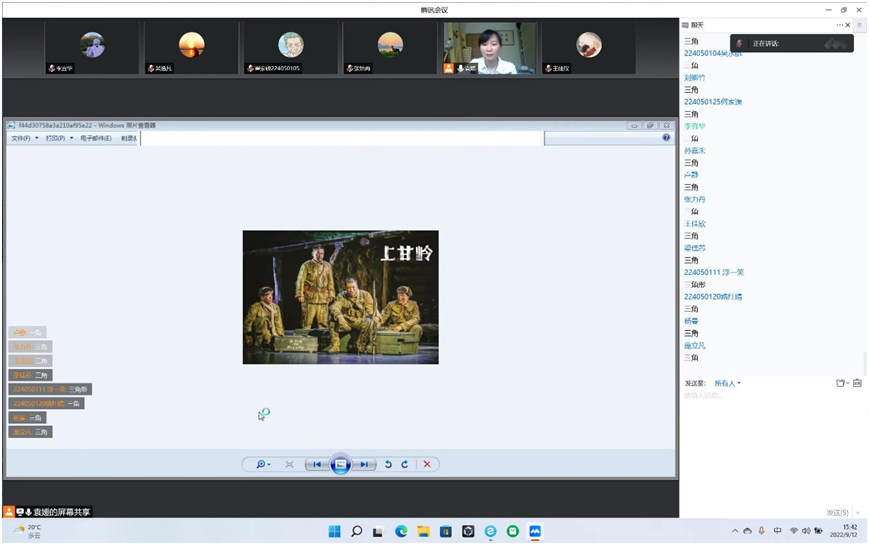
Task: Switch the 中 input method indicator
Action: [778, 531]
